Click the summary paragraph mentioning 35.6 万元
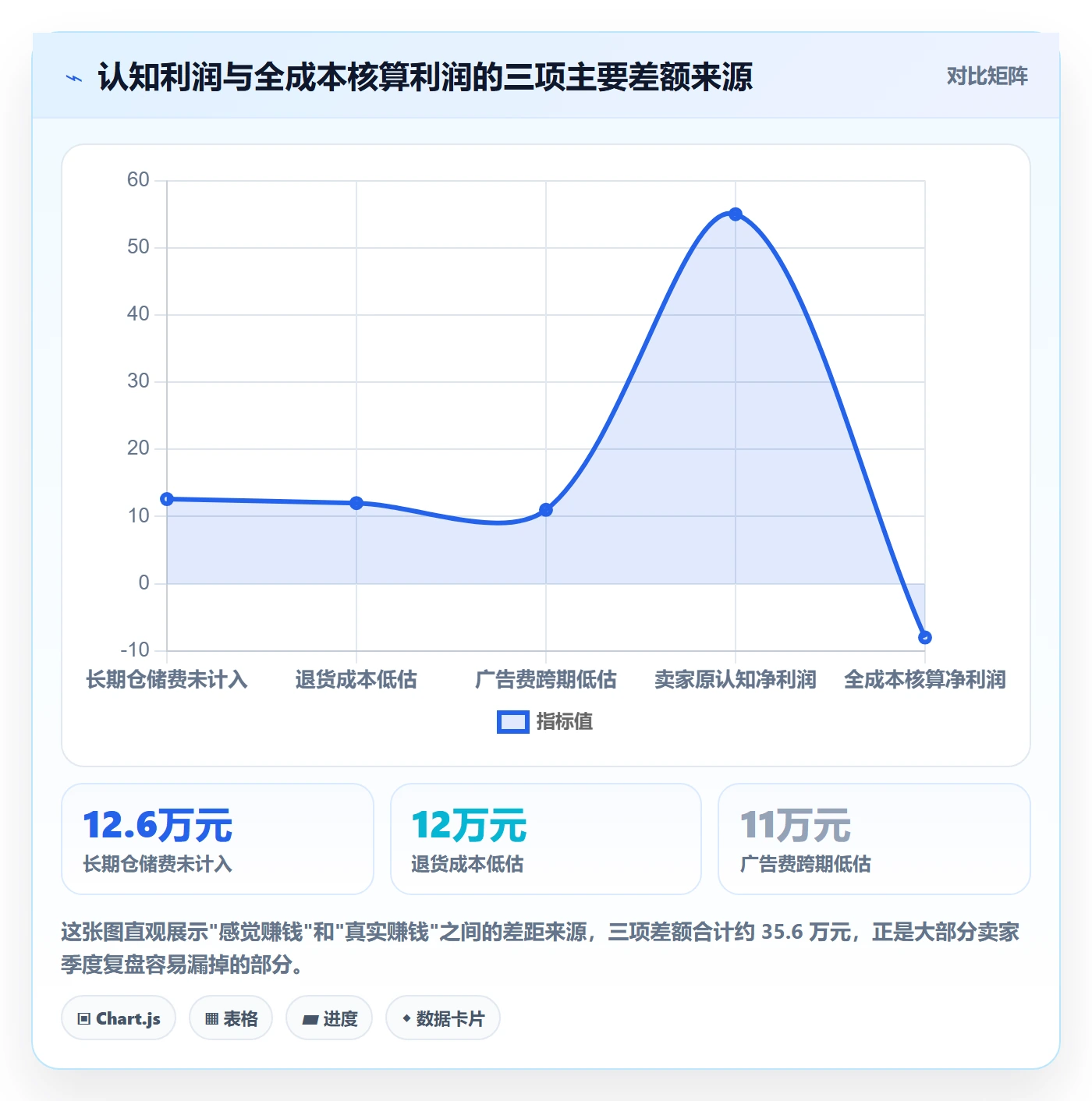 point(541,948)
